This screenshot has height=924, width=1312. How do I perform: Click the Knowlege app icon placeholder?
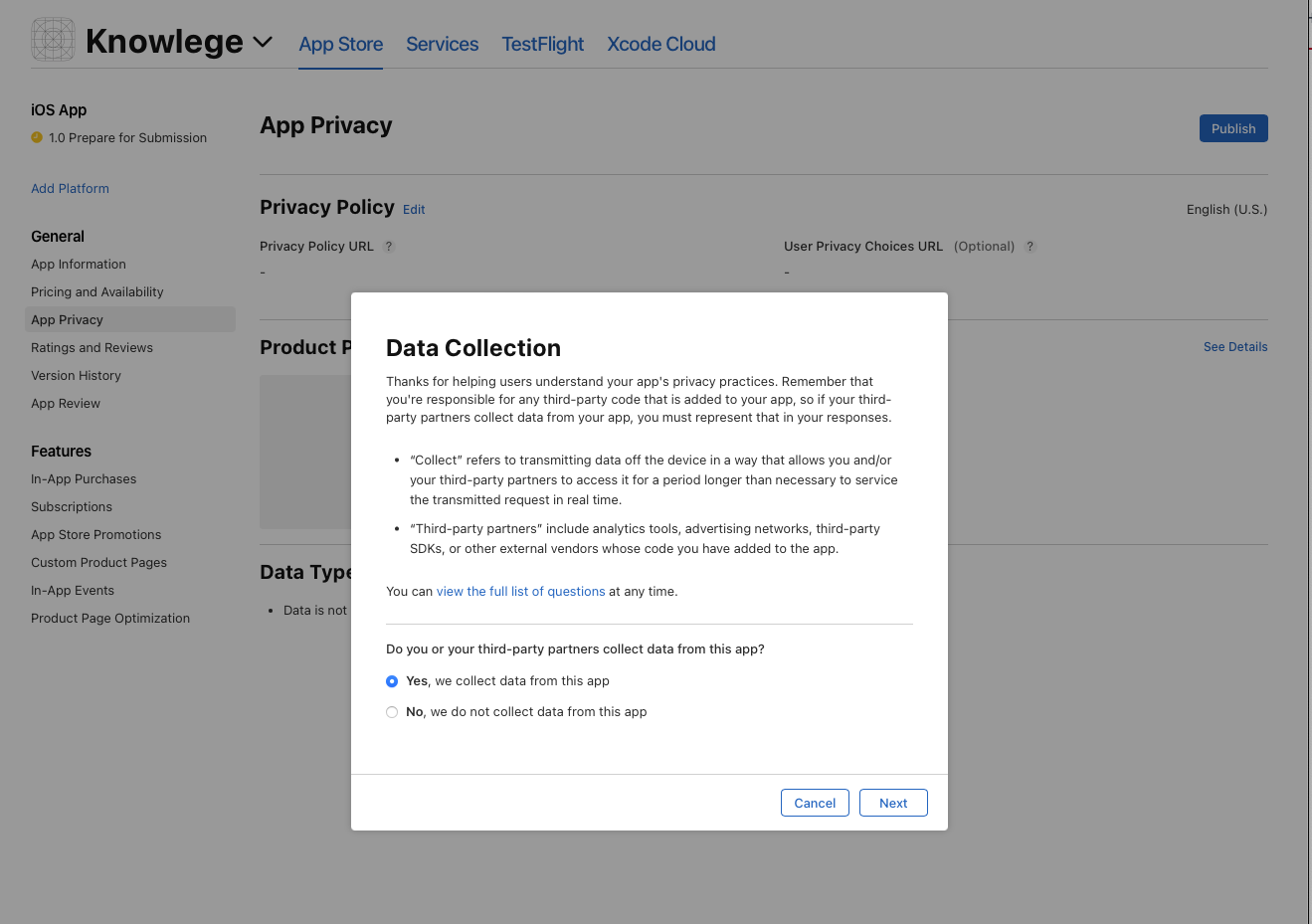point(53,40)
